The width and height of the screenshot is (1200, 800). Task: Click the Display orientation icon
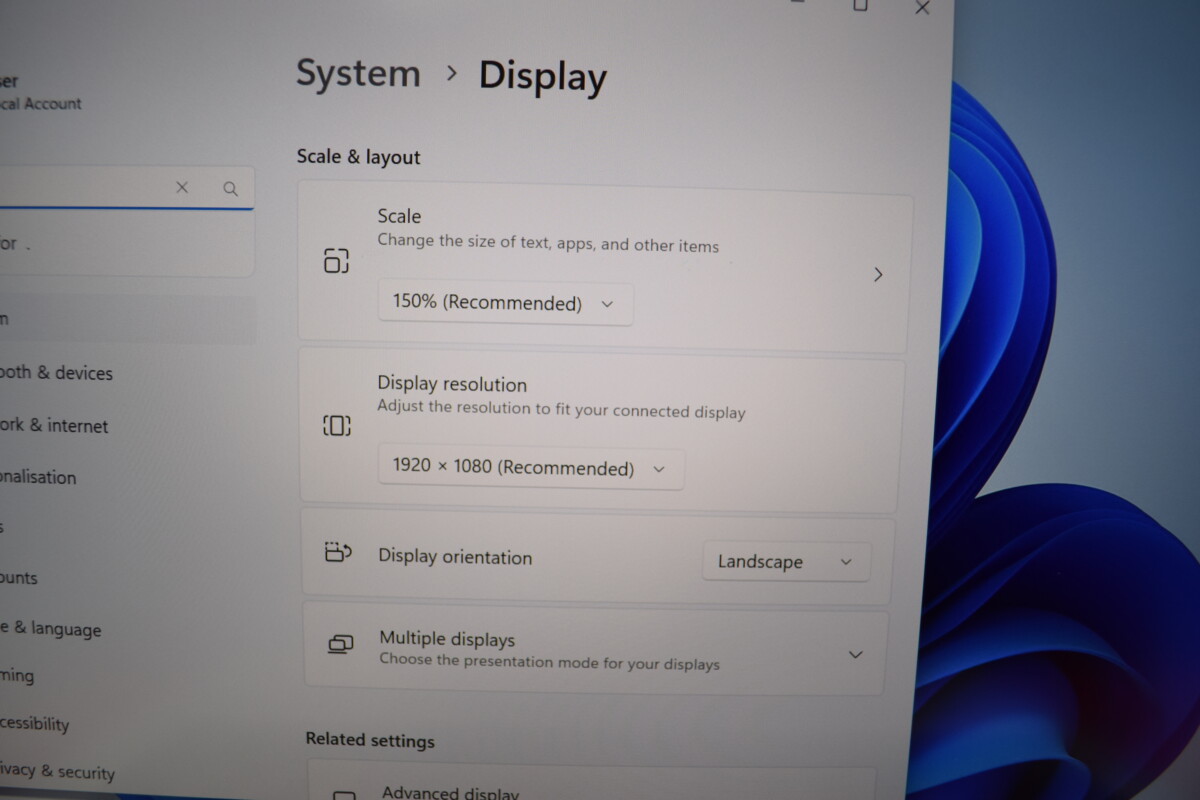tap(339, 552)
